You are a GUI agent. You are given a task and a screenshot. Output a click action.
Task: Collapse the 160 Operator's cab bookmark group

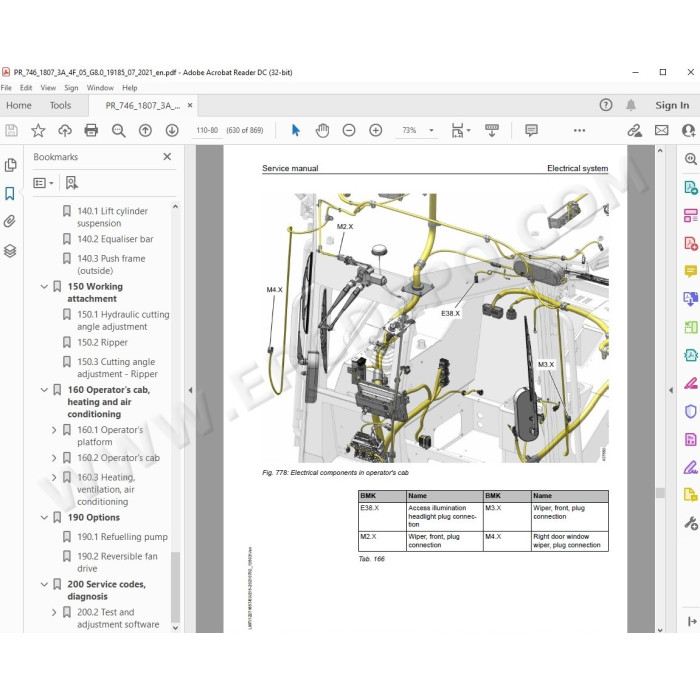[44, 390]
